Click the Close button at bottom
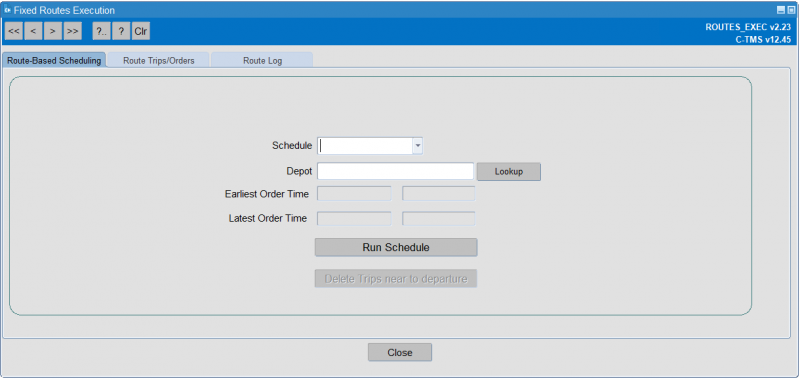Screen dimensions: 800x379 400,352
